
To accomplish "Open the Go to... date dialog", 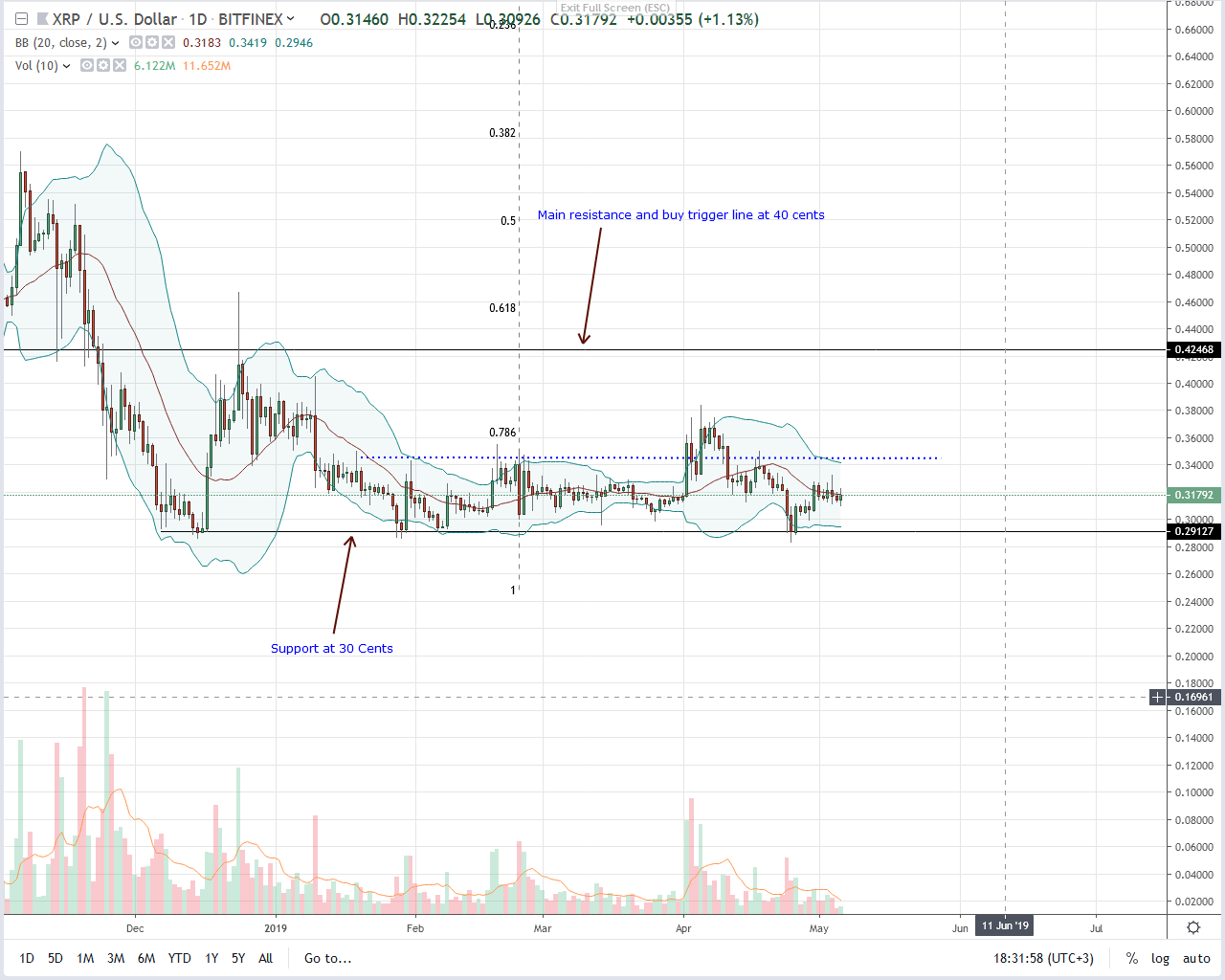I will coord(328,958).
